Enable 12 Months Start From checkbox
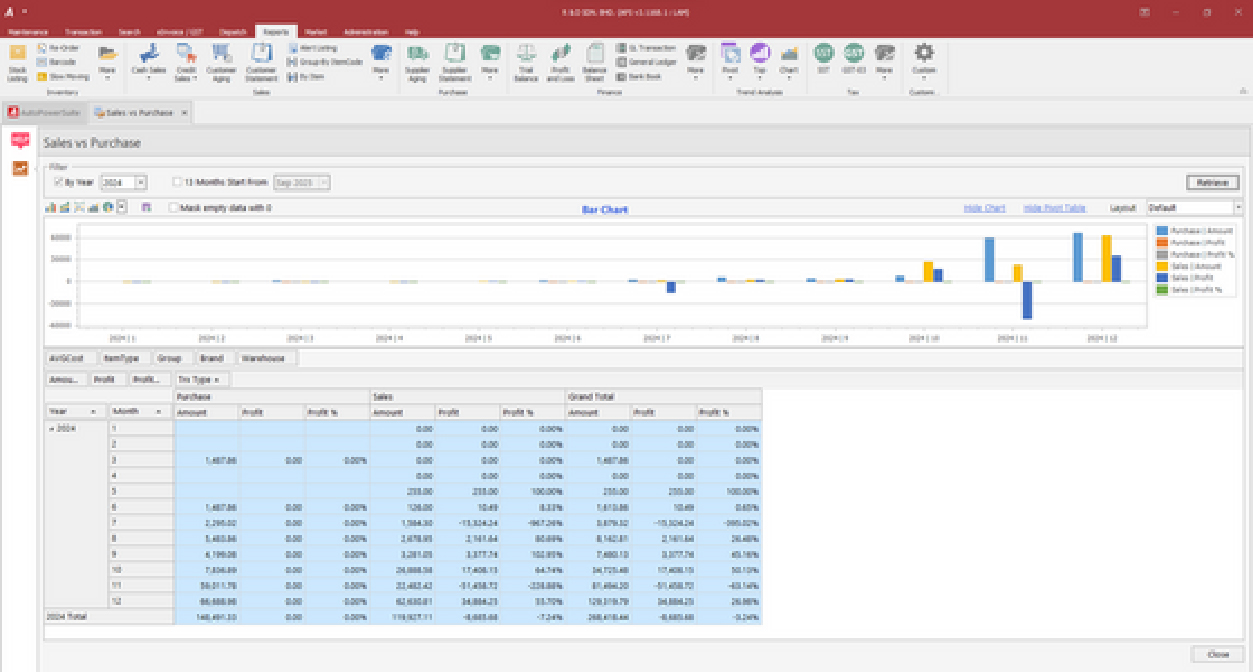 pyautogui.click(x=177, y=182)
